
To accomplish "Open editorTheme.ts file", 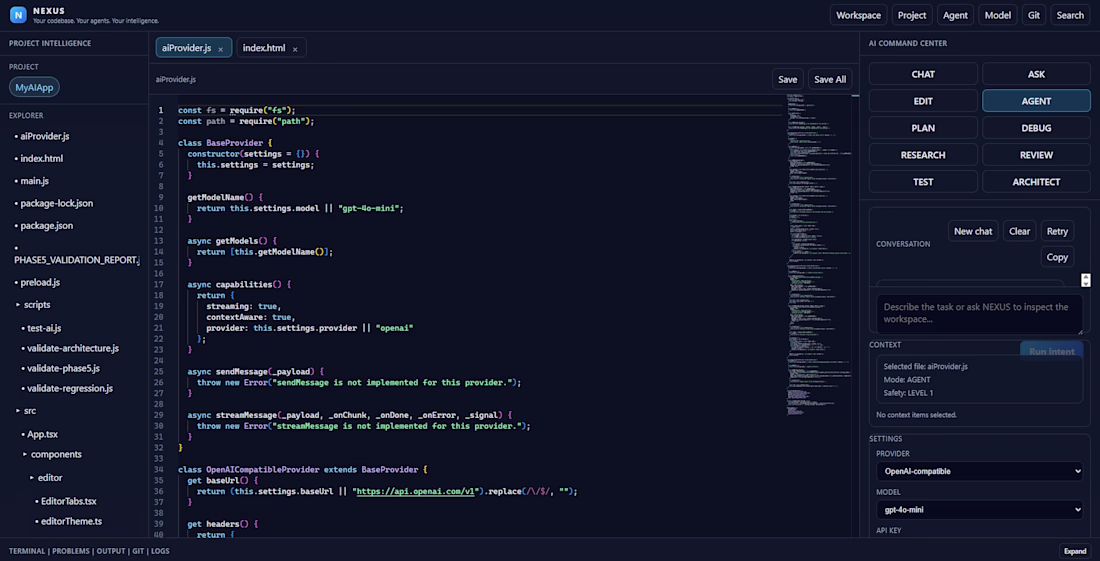I will coord(72,521).
